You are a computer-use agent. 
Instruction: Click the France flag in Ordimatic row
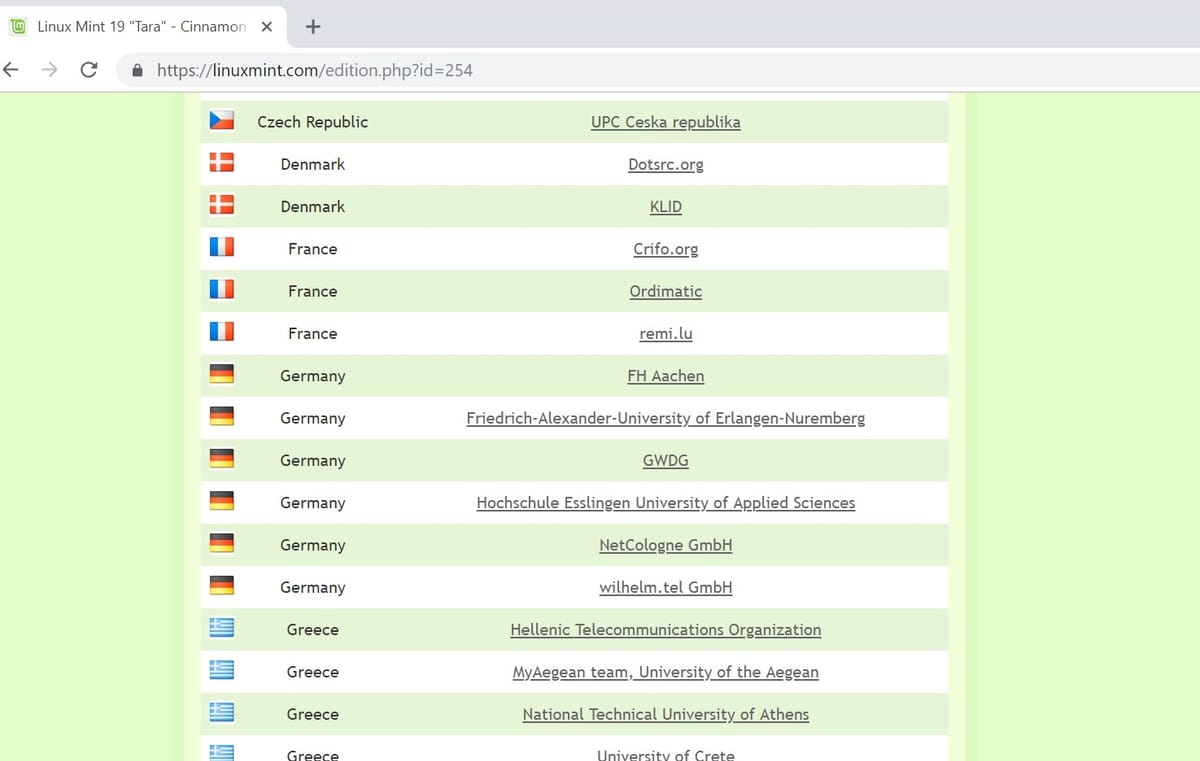(221, 290)
